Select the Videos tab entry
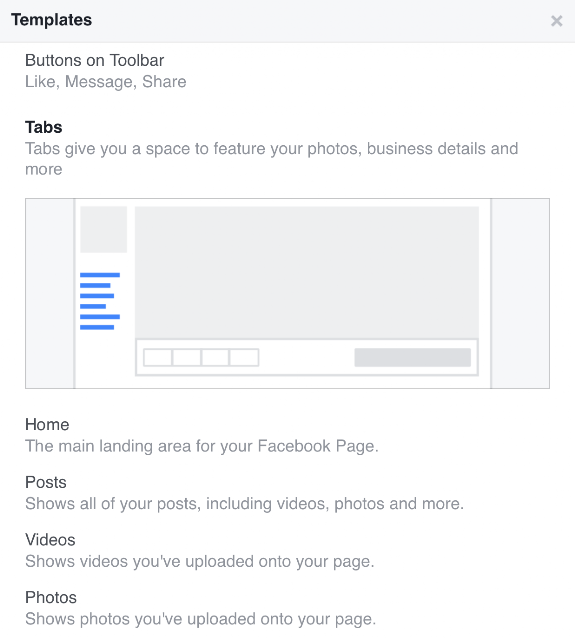Screen dimensions: 575x640 50,540
